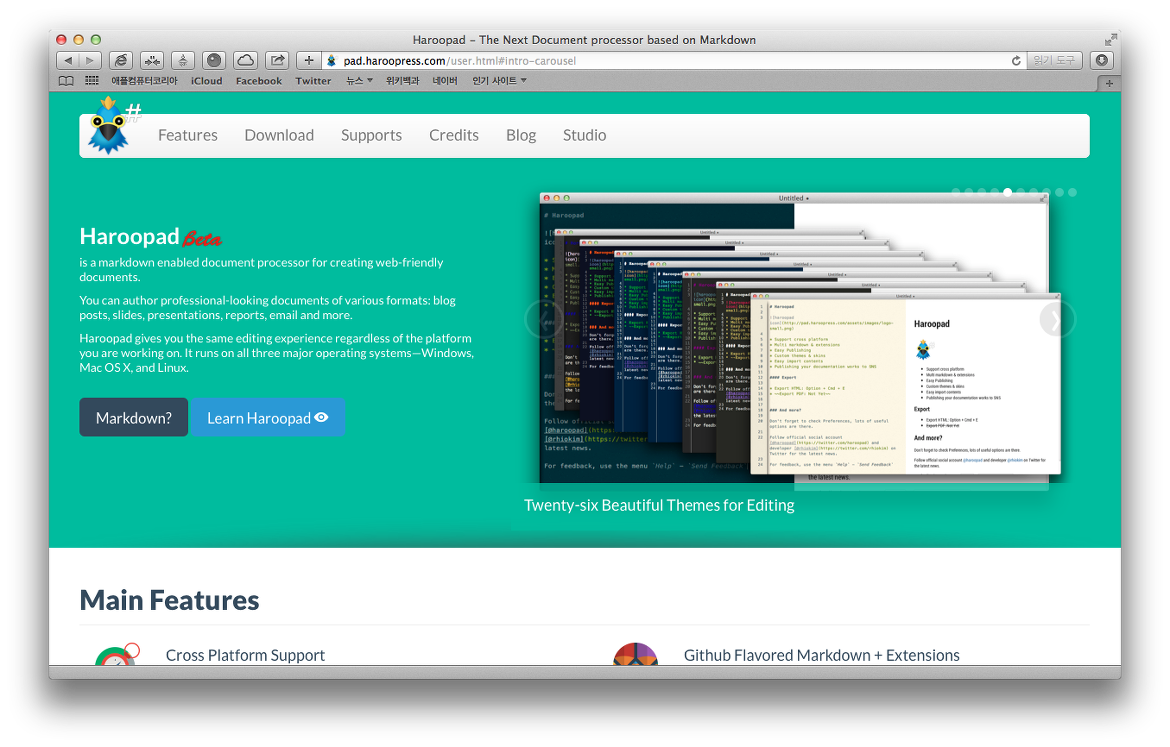Image resolution: width=1170 pixels, height=747 pixels.
Task: Reload the page with the refresh icon
Action: click(1016, 60)
